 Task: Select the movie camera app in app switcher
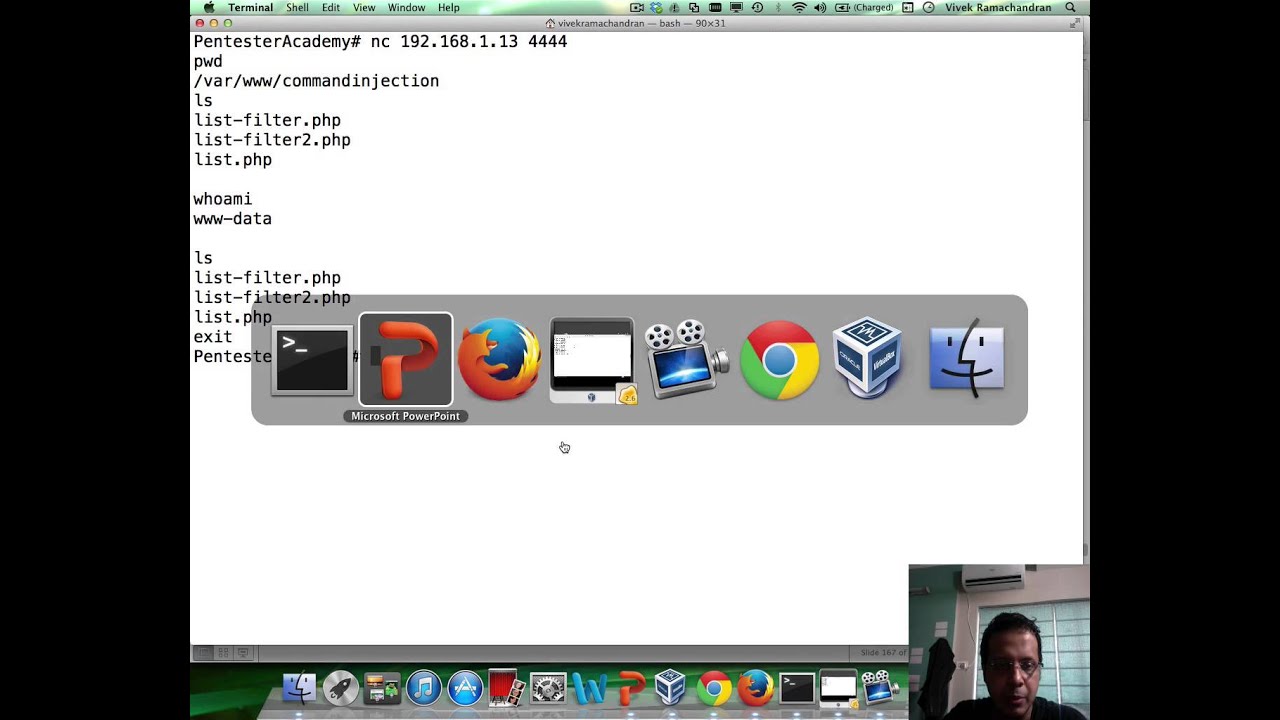click(686, 360)
